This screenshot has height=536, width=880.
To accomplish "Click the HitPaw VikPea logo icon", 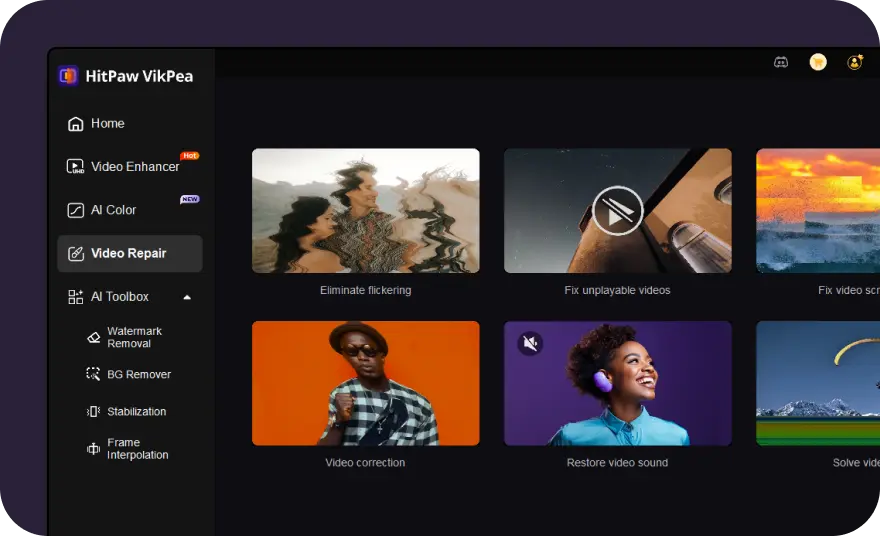I will coord(68,75).
